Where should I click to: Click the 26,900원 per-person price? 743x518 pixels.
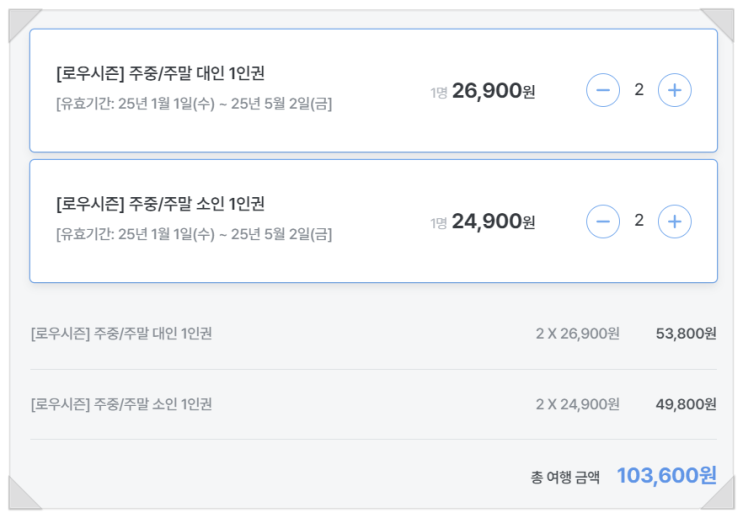pyautogui.click(x=493, y=92)
